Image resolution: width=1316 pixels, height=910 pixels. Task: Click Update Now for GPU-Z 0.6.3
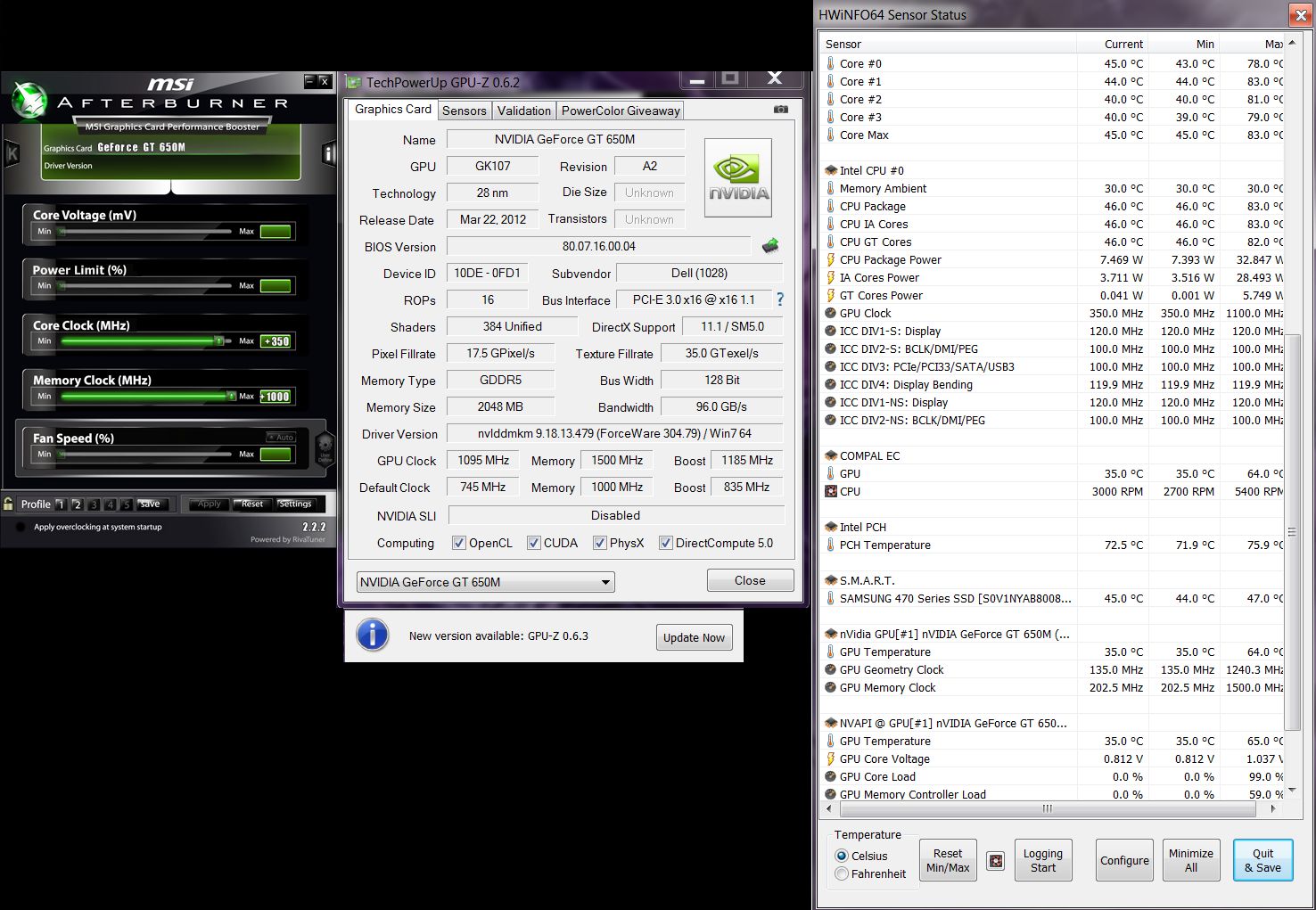694,637
